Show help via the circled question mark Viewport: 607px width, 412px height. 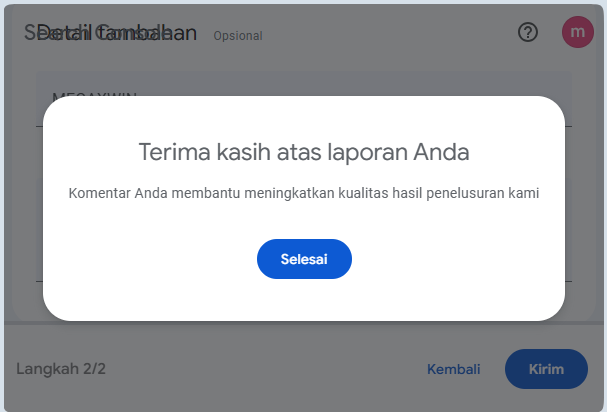tap(528, 32)
